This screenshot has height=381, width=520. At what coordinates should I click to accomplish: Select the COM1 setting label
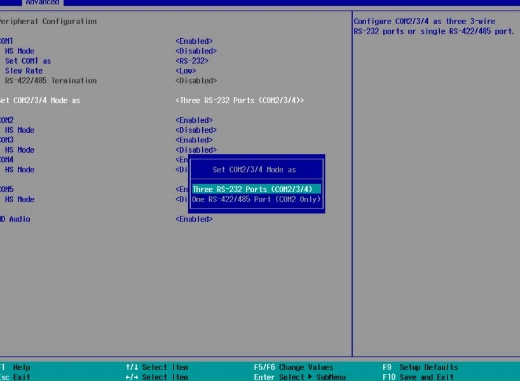tap(6, 41)
